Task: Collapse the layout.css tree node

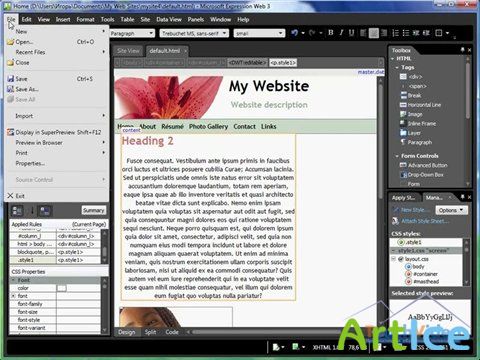Action: [393, 259]
